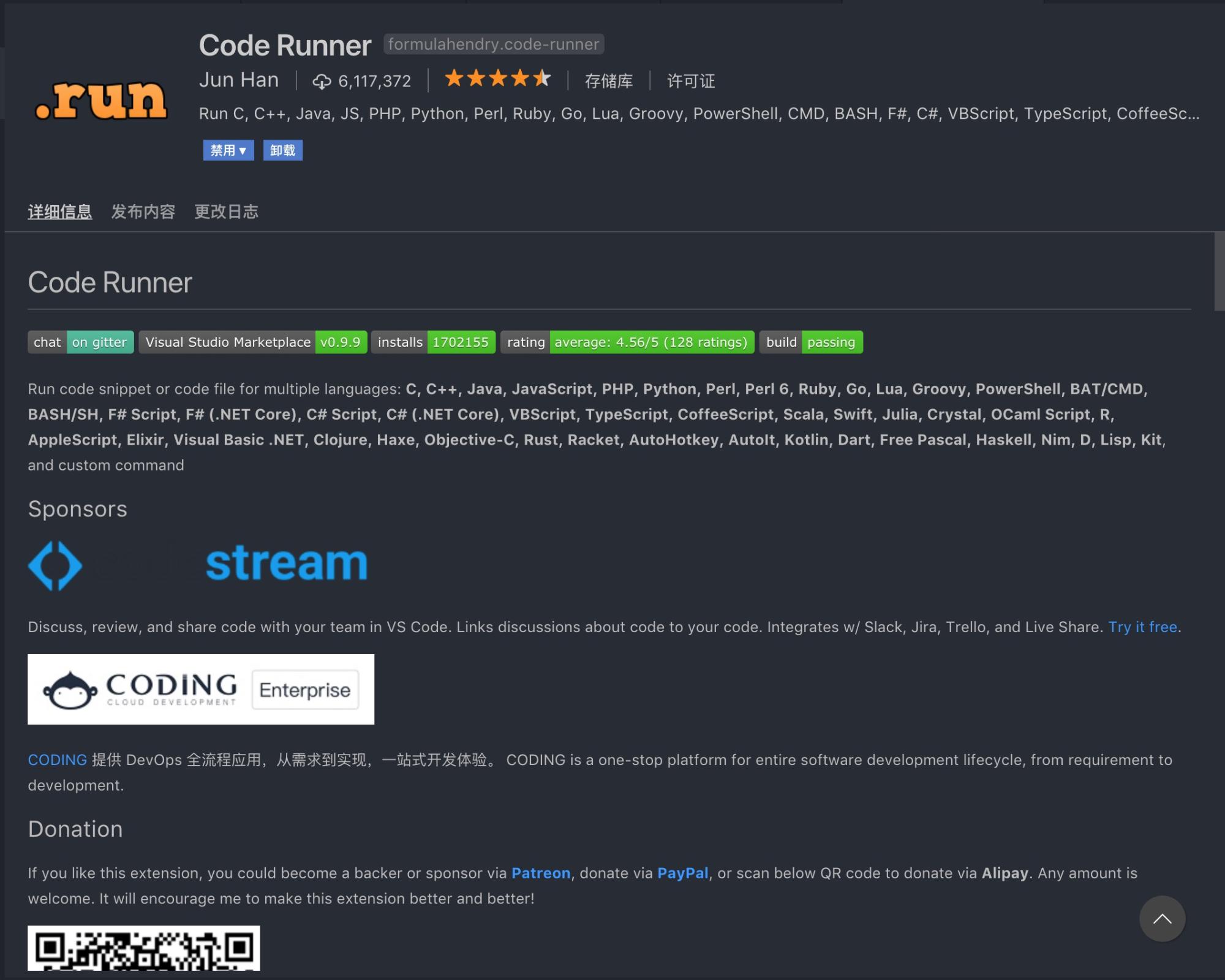Click the publisher name Jun Han
Image resolution: width=1225 pixels, height=980 pixels.
pyautogui.click(x=239, y=80)
